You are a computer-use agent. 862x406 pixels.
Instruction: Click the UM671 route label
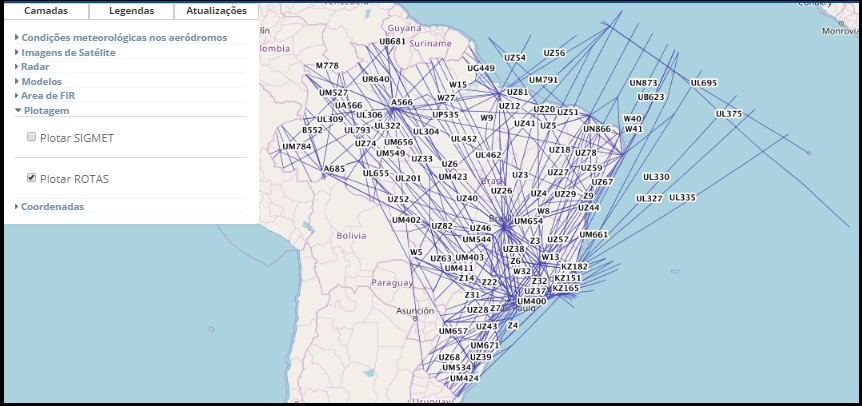pos(485,346)
